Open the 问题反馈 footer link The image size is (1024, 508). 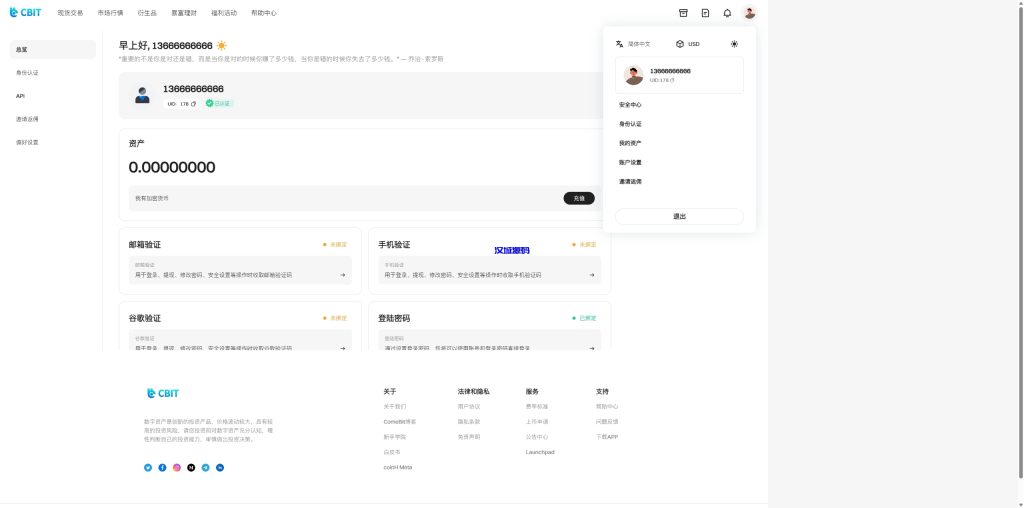pos(607,422)
